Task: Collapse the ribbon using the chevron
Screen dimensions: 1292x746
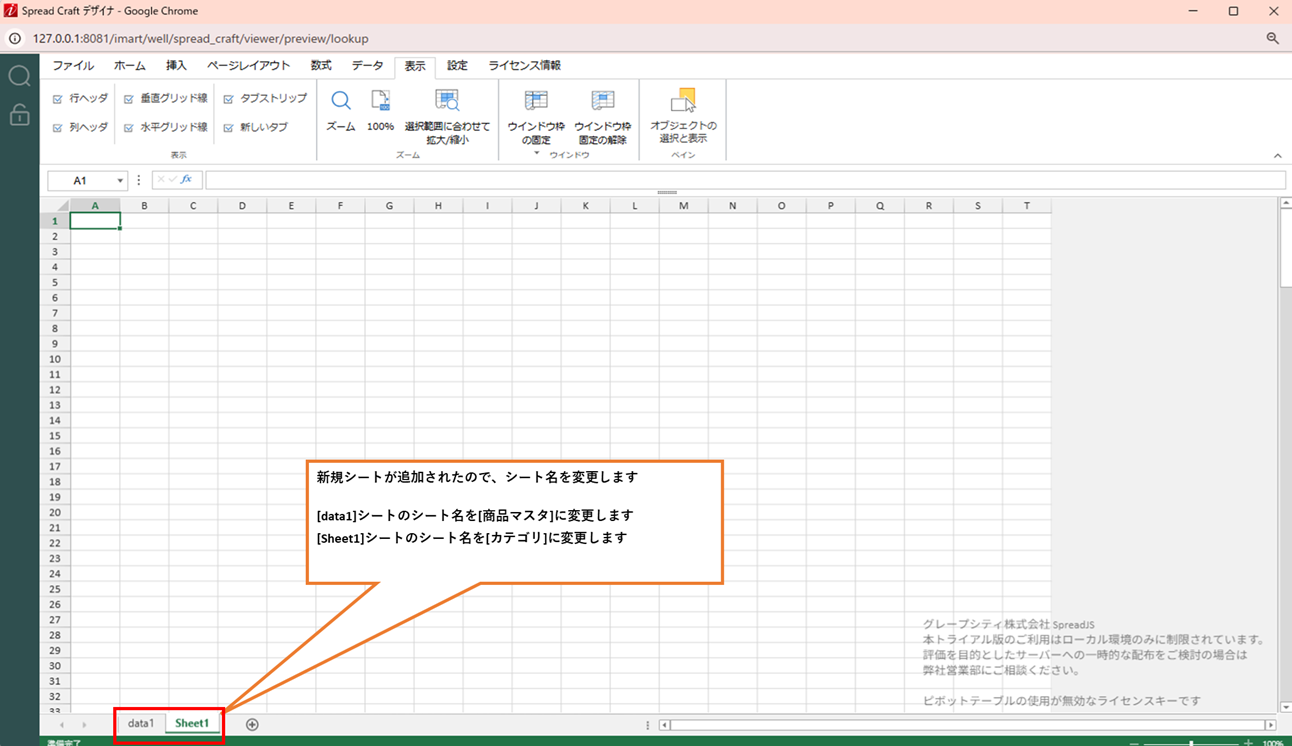Action: (1277, 156)
